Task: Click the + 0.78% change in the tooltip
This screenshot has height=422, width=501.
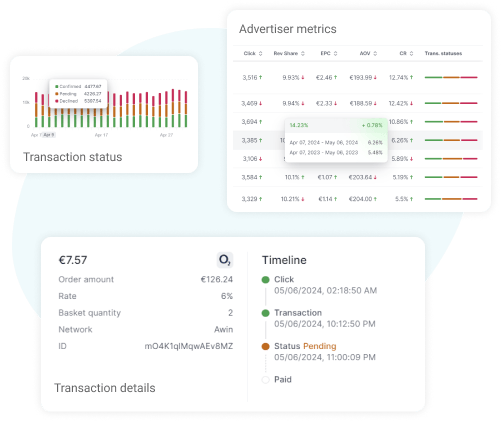Action: (372, 125)
